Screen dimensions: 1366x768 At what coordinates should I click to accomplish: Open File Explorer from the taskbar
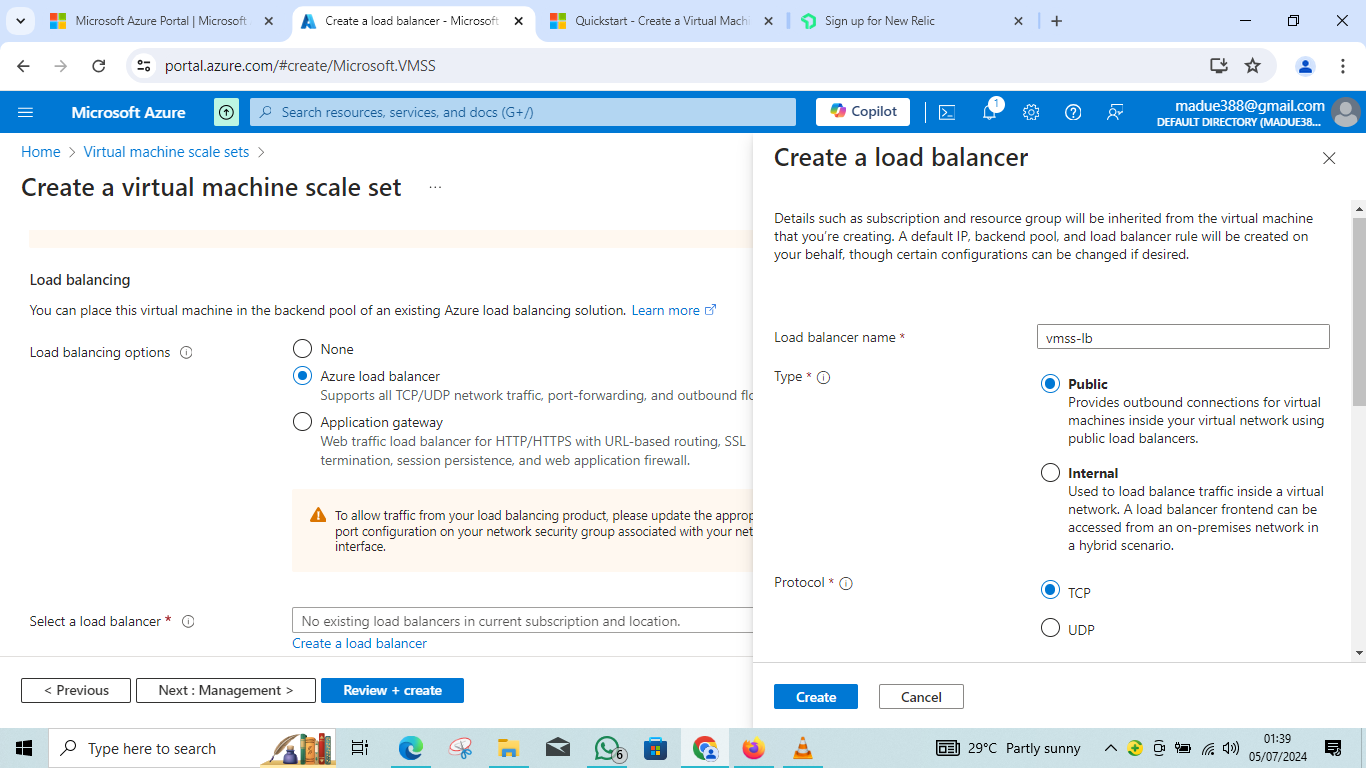[x=508, y=748]
